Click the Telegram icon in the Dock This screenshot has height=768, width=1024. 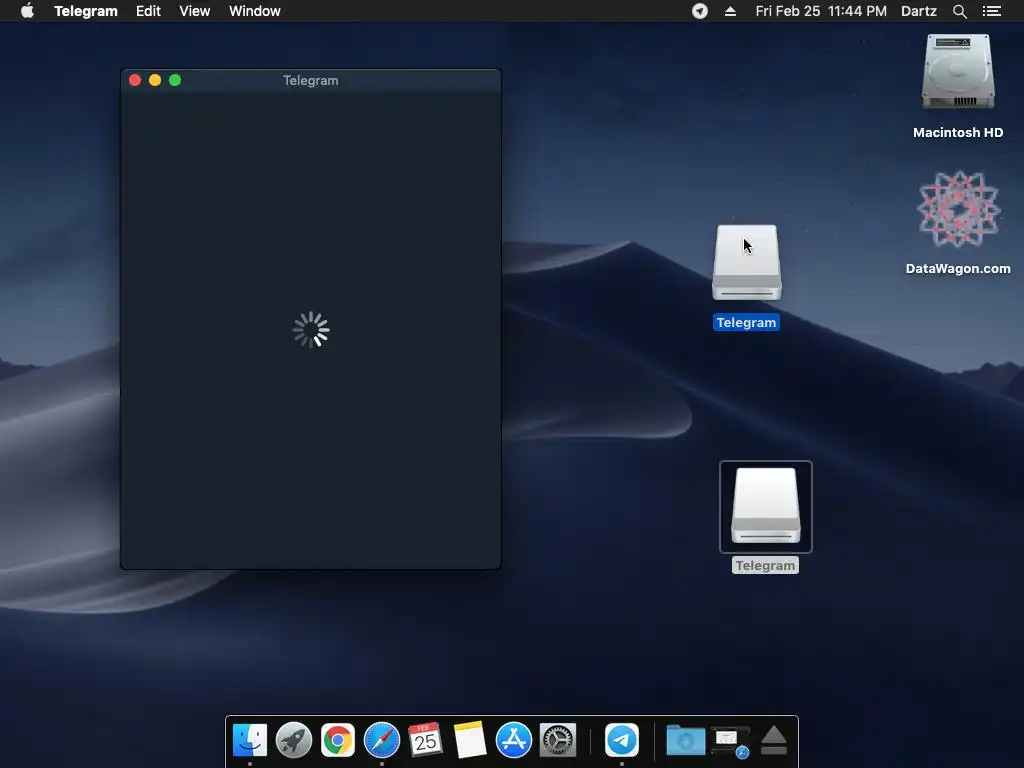(622, 740)
